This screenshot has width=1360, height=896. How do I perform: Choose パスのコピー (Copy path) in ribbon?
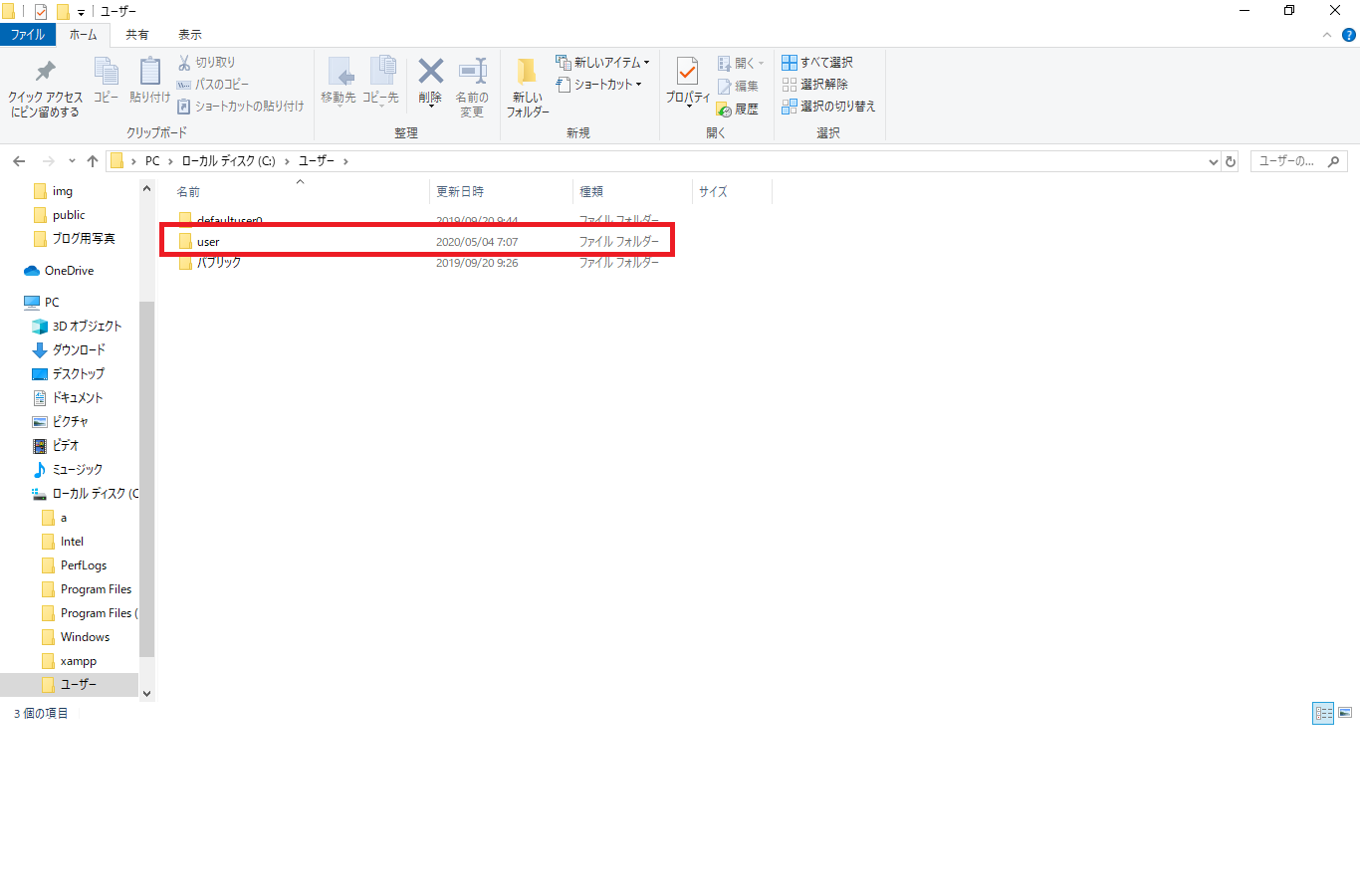pos(213,85)
